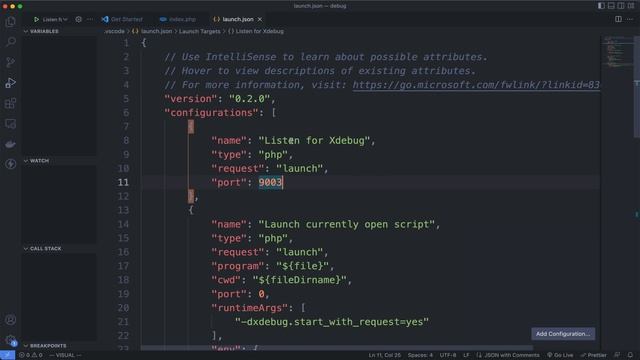Open remote window indicator in status bar

coord(7,355)
